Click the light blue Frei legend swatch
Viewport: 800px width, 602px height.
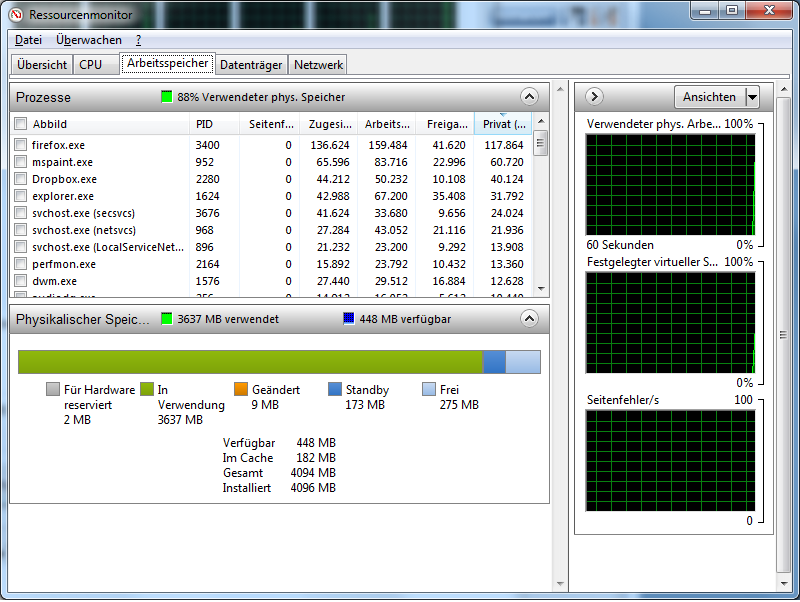tap(429, 389)
